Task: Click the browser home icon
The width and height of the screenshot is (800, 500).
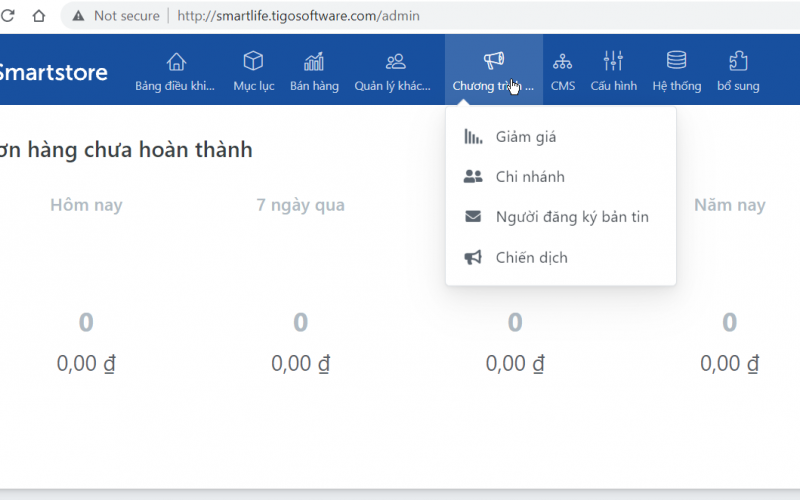Action: (x=39, y=16)
